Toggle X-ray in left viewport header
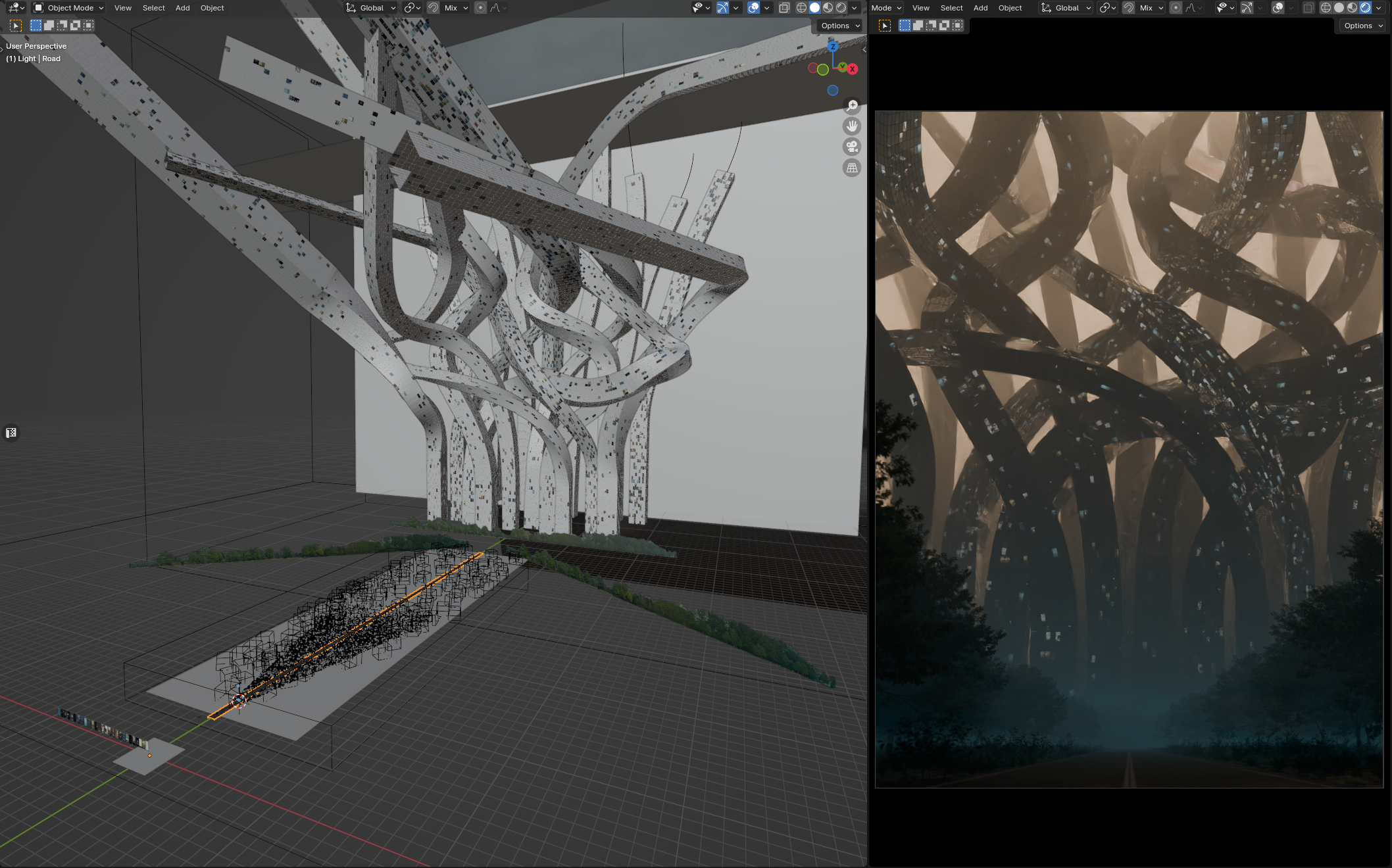This screenshot has height=868, width=1392. pos(784,8)
